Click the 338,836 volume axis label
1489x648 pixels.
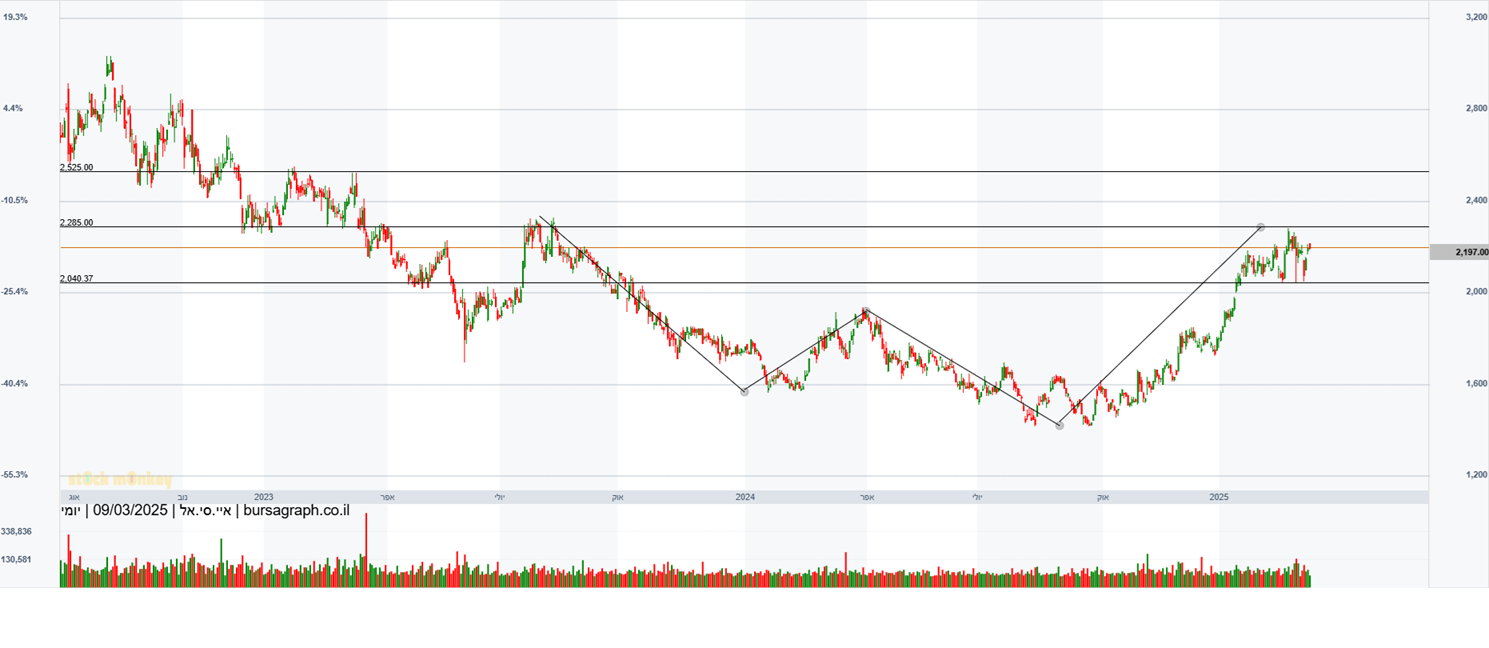(17, 532)
